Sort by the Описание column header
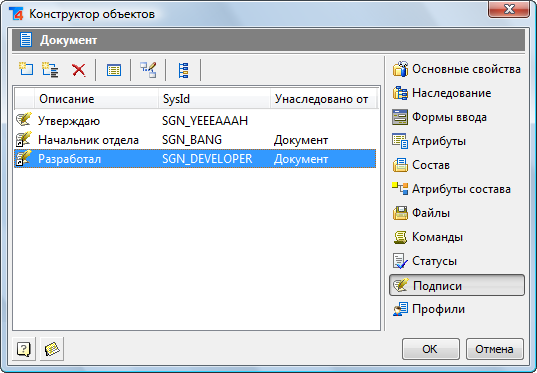This screenshot has width=537, height=373. [x=96, y=99]
